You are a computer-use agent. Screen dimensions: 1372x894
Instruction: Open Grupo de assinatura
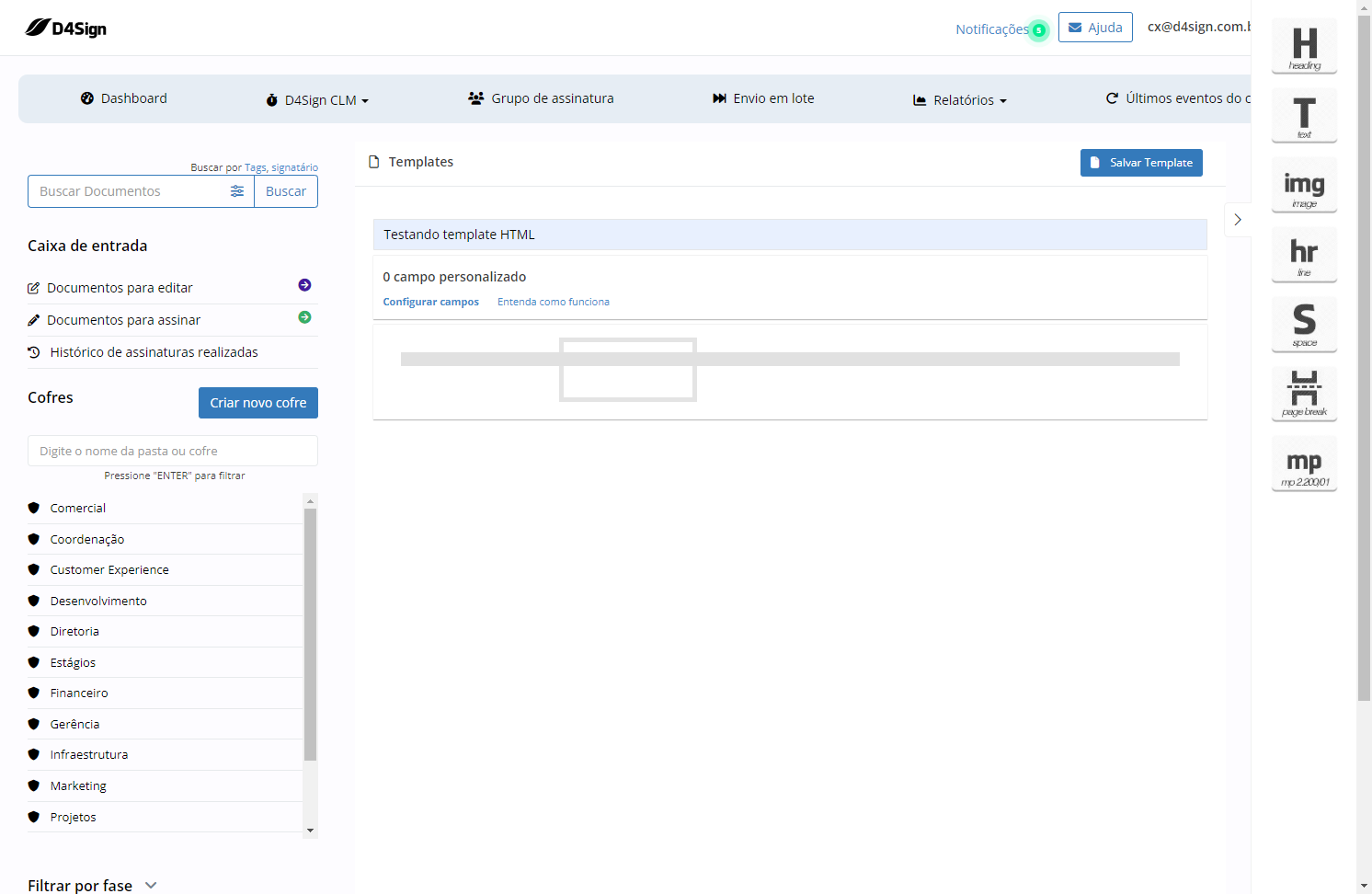[541, 98]
